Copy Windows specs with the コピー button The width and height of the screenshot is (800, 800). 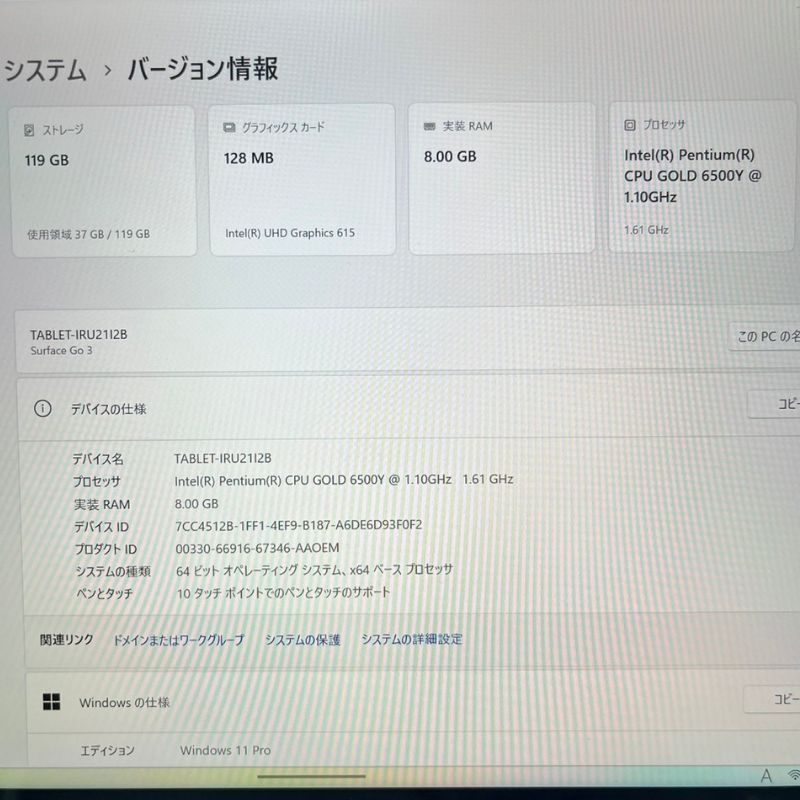click(x=772, y=699)
